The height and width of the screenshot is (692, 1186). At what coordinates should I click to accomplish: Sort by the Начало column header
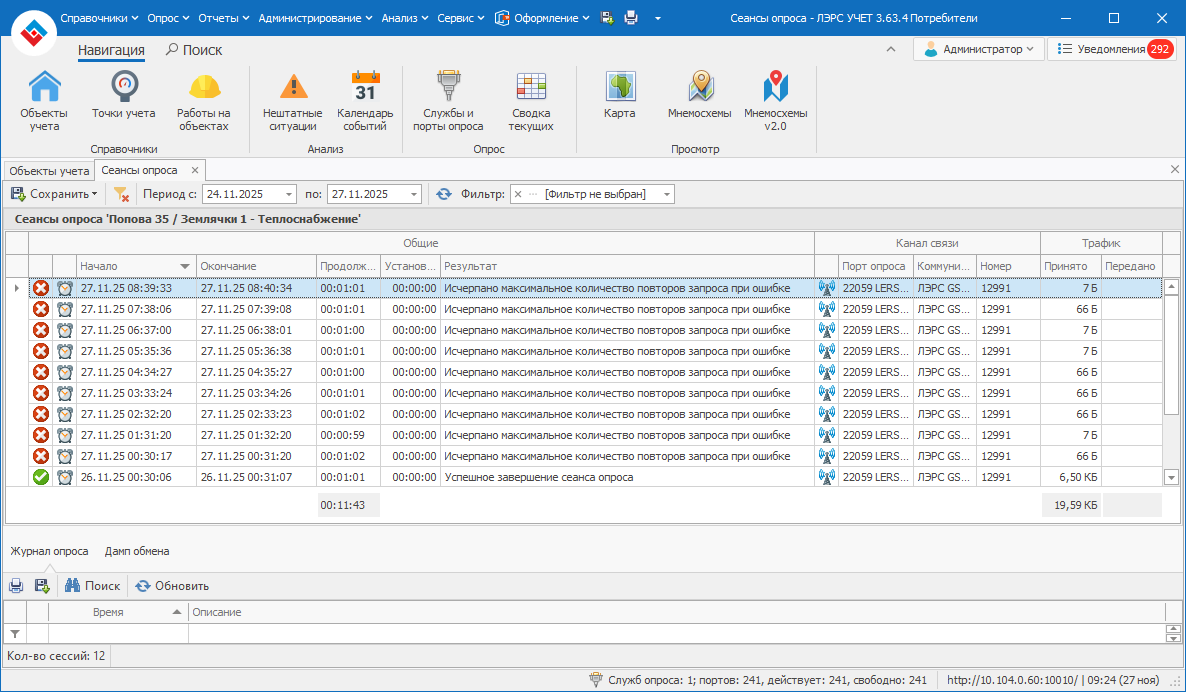click(126, 266)
